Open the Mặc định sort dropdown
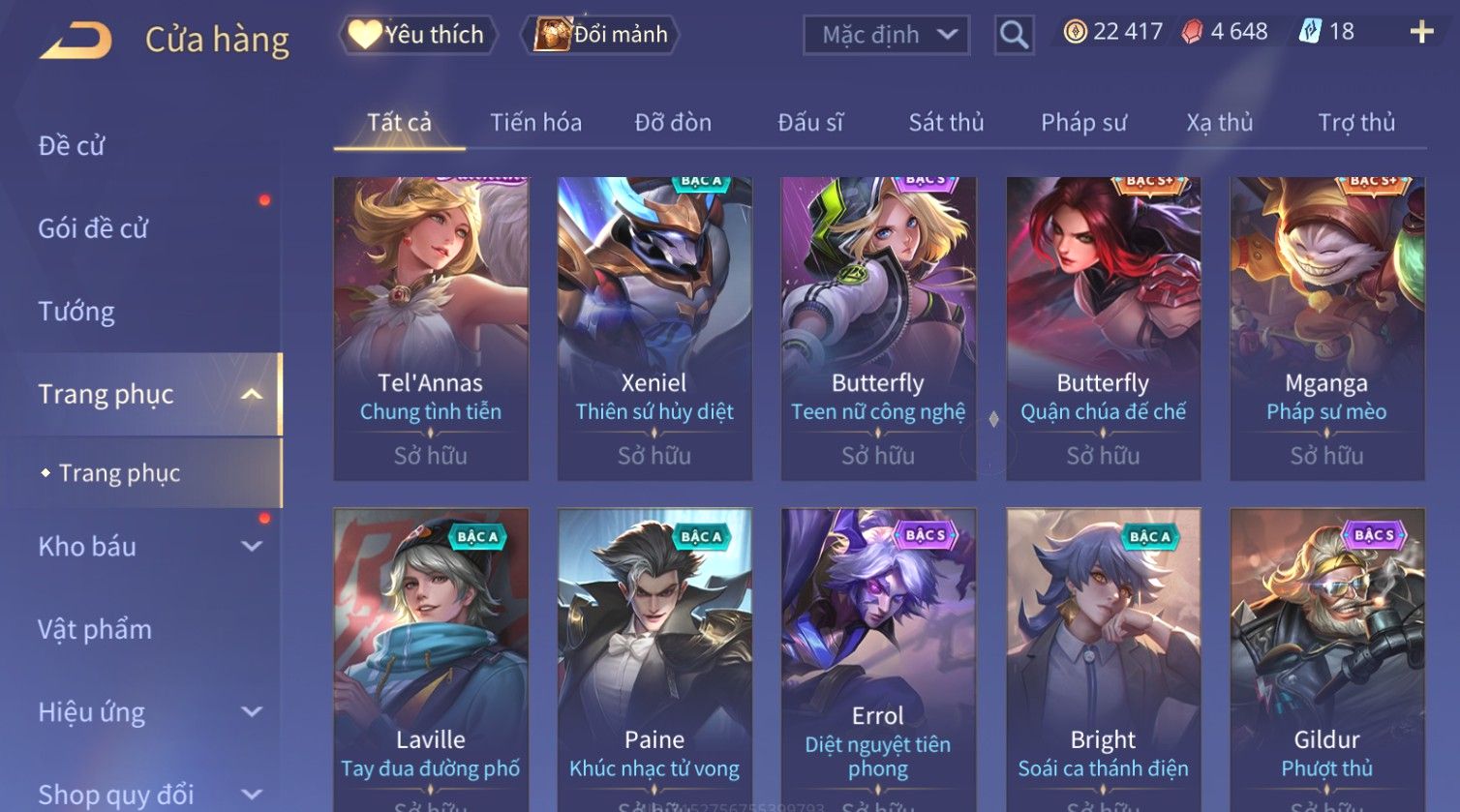1460x812 pixels. pos(886,35)
